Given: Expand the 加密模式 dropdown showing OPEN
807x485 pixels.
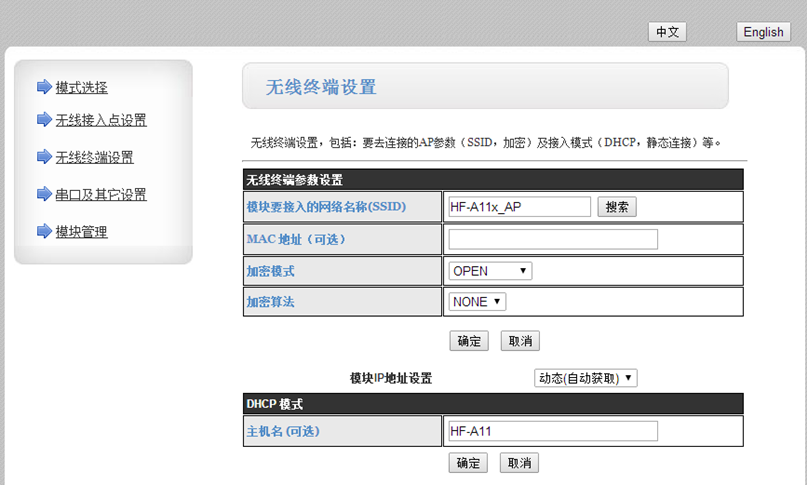Looking at the screenshot, I should pyautogui.click(x=490, y=271).
